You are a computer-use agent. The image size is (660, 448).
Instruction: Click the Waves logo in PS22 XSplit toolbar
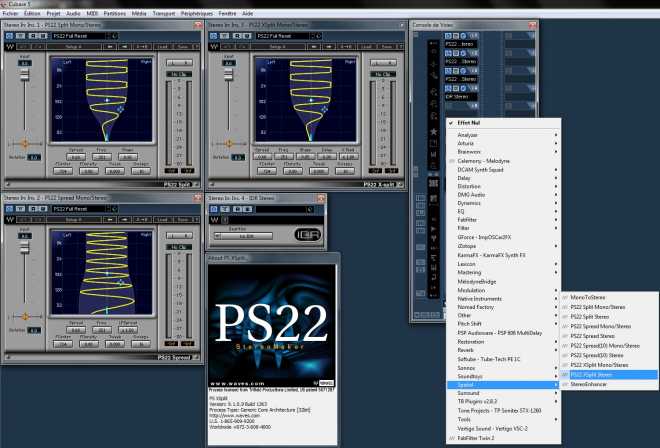tap(214, 46)
